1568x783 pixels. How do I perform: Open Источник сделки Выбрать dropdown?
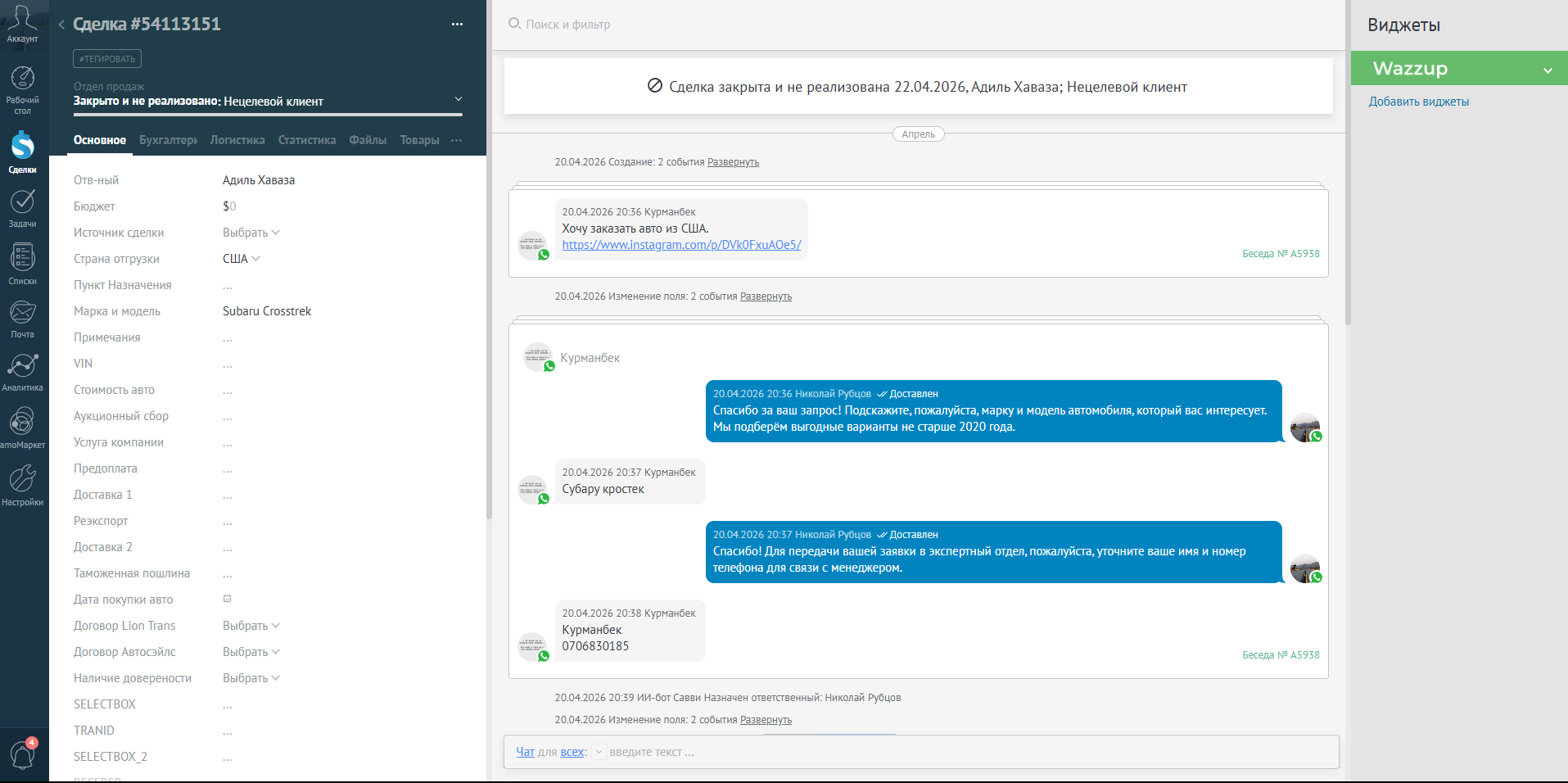click(x=251, y=233)
